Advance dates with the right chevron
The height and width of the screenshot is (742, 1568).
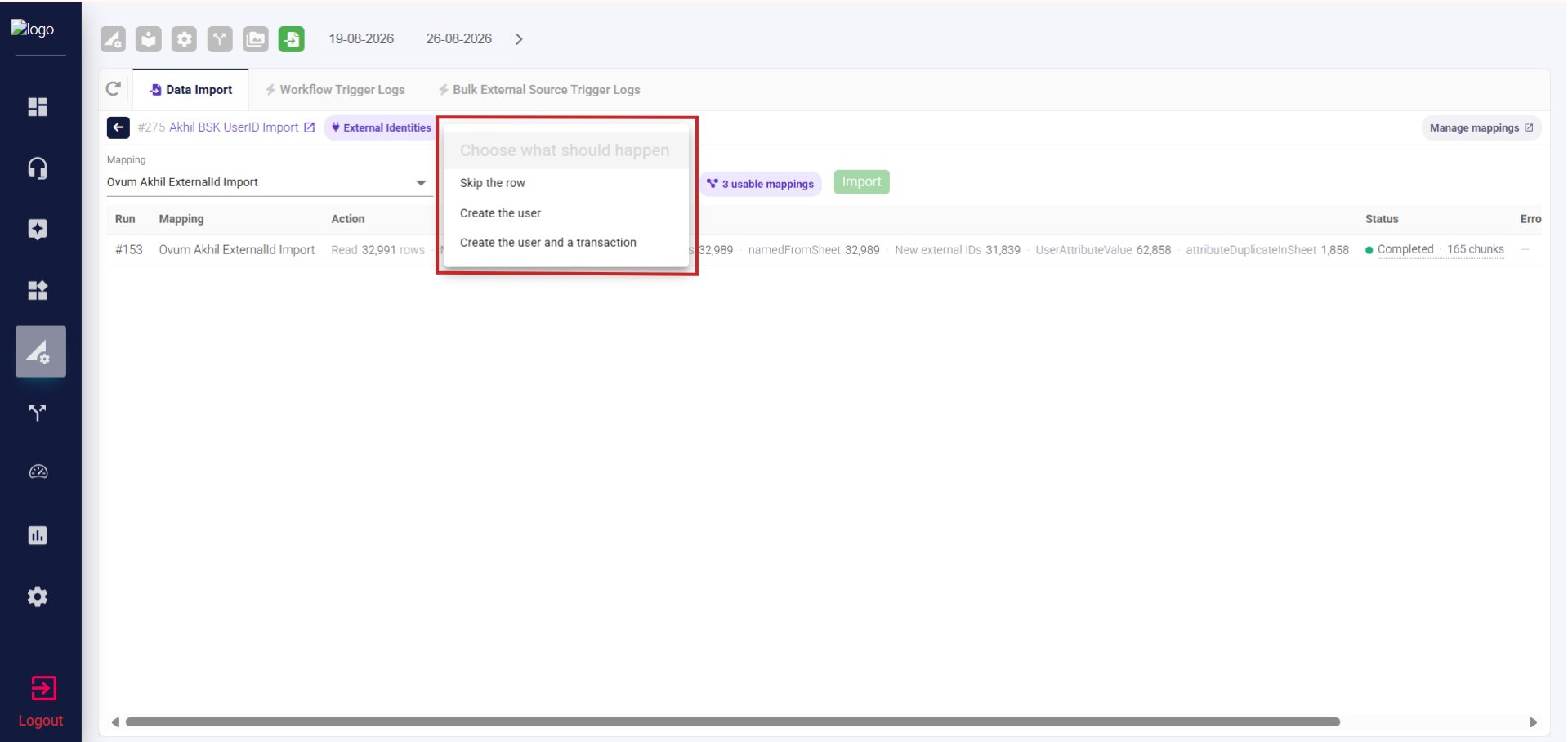(x=519, y=39)
